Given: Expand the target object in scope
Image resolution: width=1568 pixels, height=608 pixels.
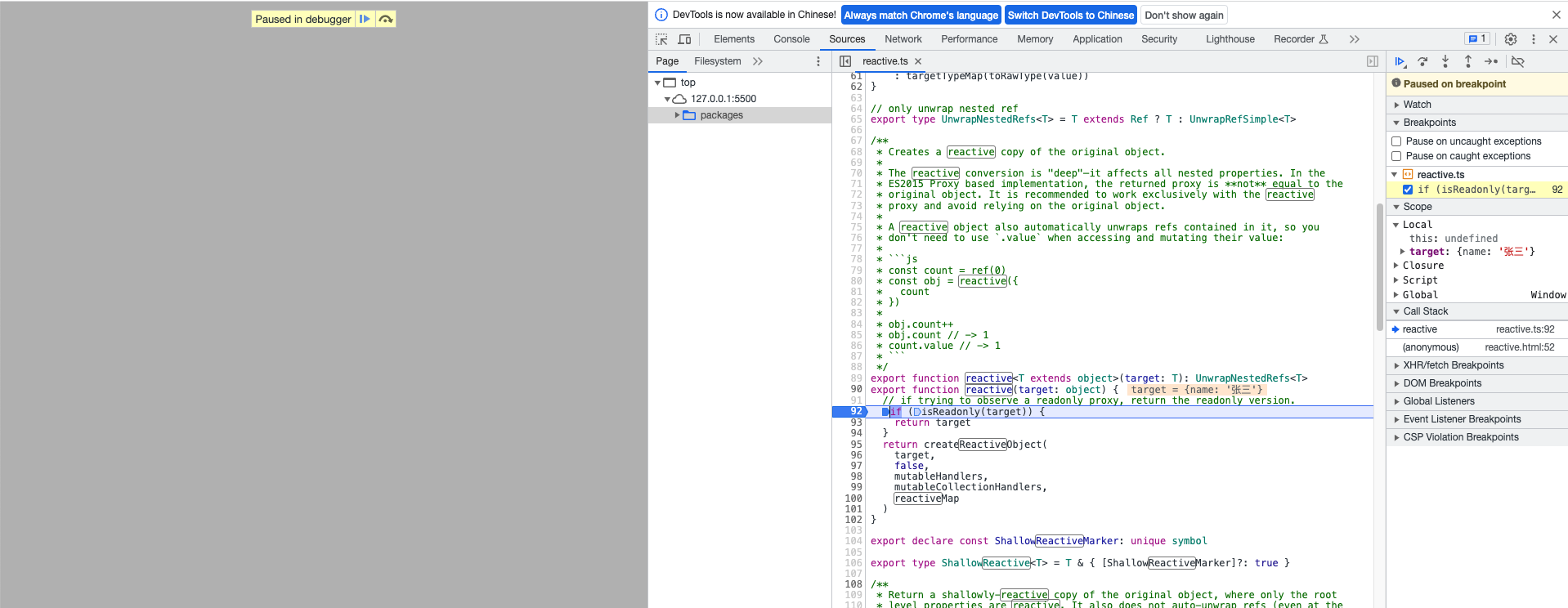Looking at the screenshot, I should coord(1403,252).
